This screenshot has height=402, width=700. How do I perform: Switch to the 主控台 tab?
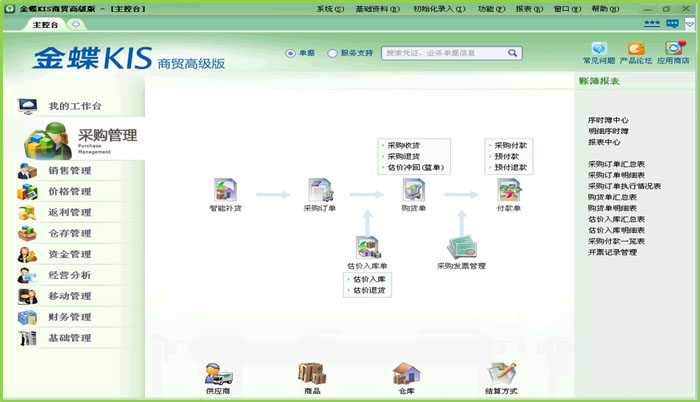tap(45, 23)
